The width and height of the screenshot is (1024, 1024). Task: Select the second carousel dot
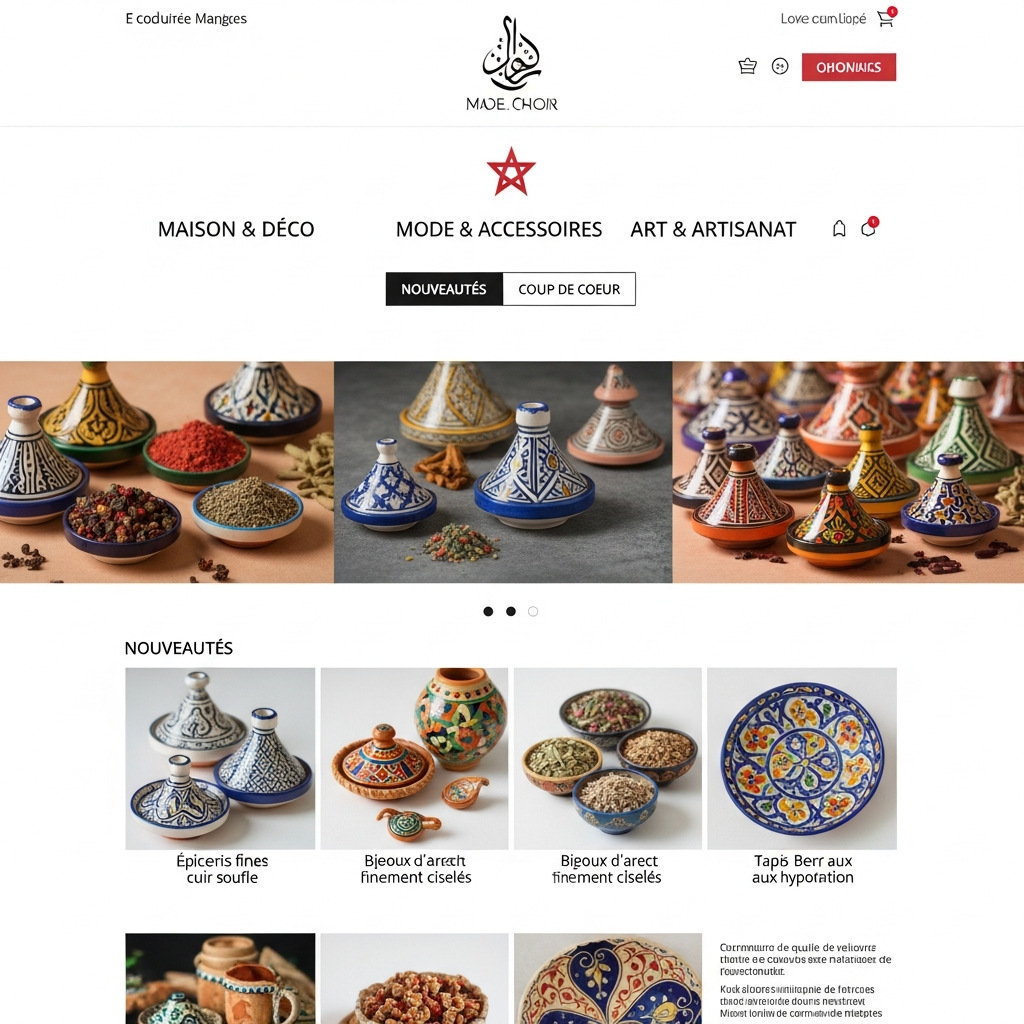click(511, 611)
